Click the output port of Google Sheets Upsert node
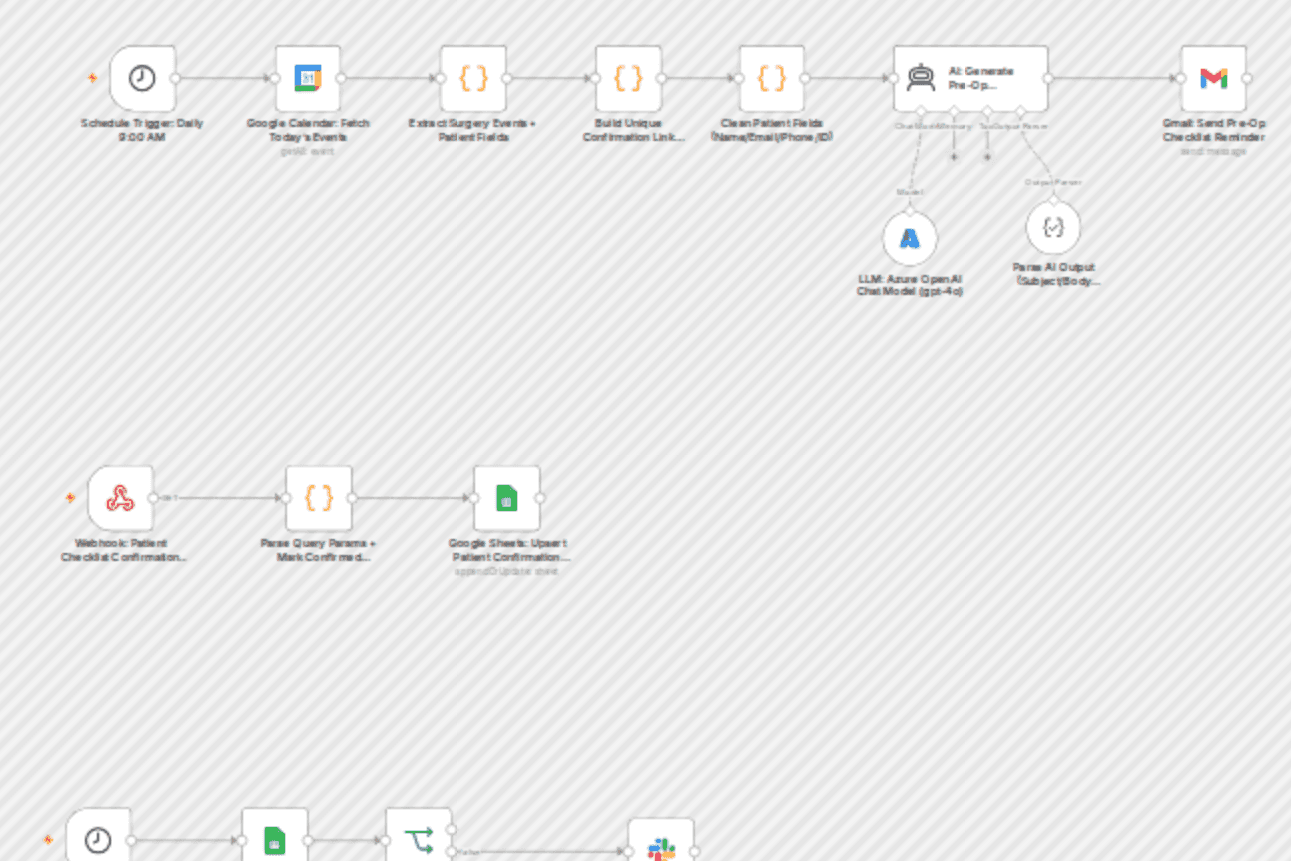Image resolution: width=1291 pixels, height=861 pixels. pyautogui.click(x=540, y=498)
